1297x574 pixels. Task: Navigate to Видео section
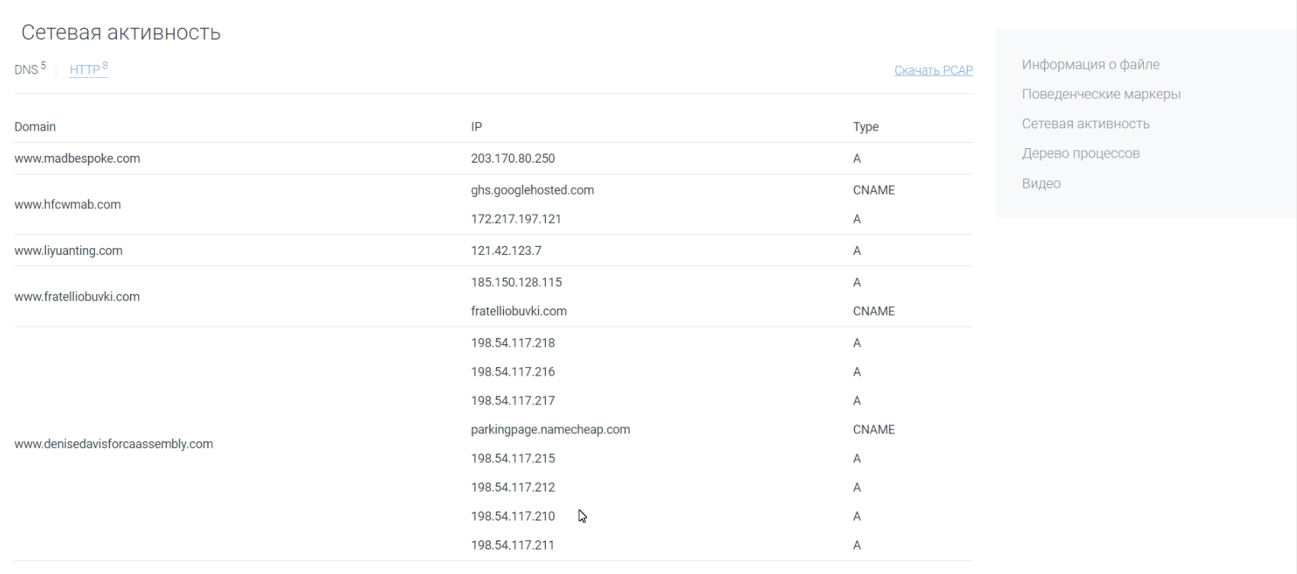point(1041,184)
